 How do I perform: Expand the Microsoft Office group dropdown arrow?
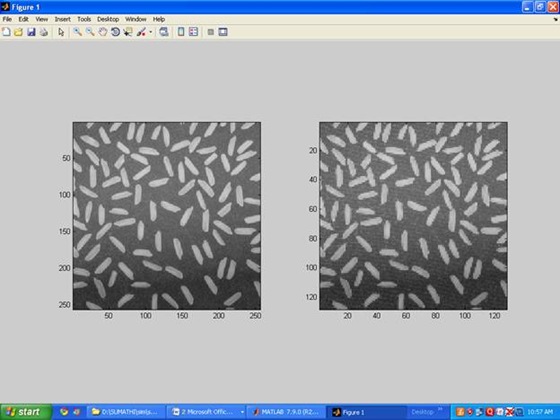(242, 412)
